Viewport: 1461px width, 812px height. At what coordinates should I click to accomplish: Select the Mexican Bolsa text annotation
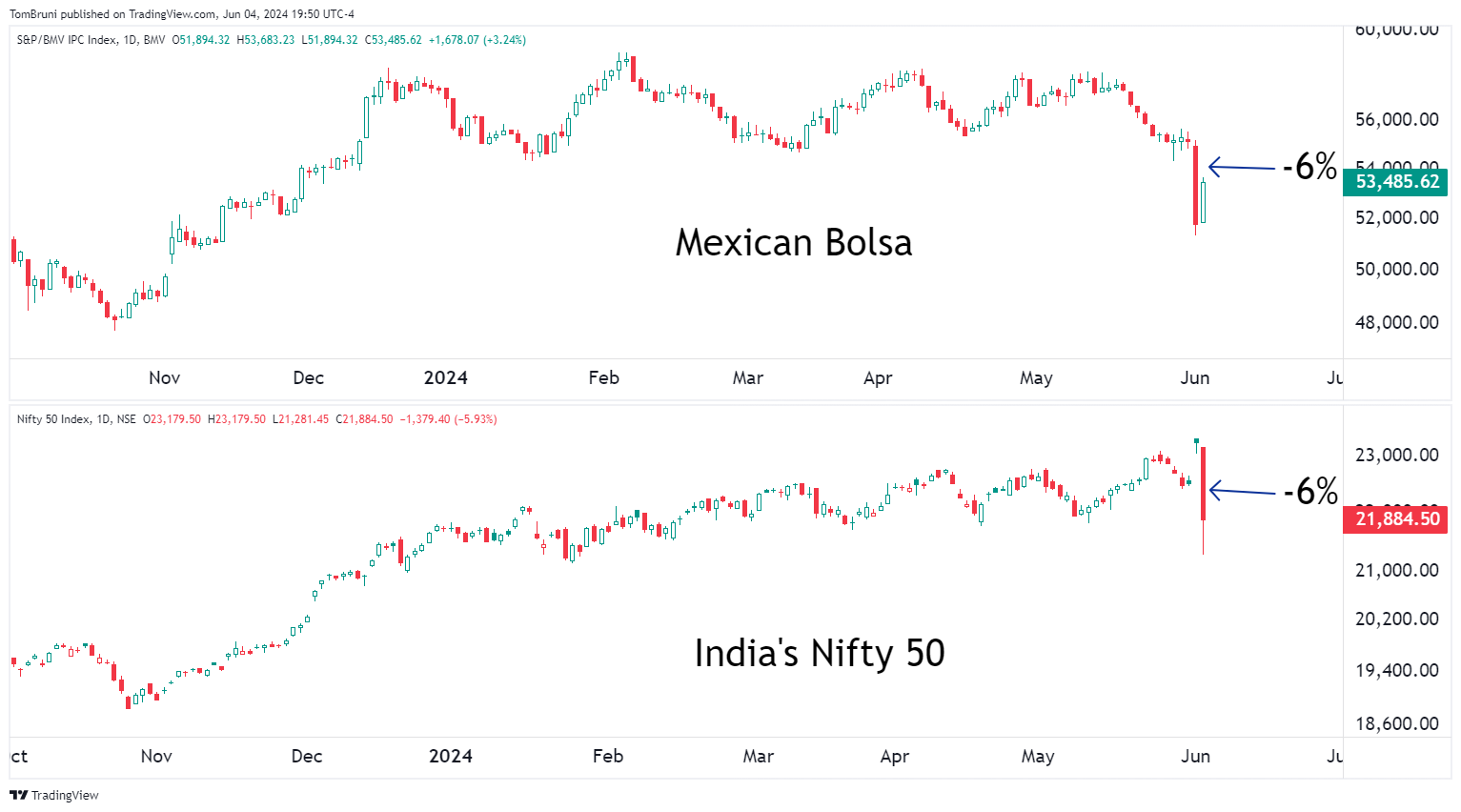[793, 243]
